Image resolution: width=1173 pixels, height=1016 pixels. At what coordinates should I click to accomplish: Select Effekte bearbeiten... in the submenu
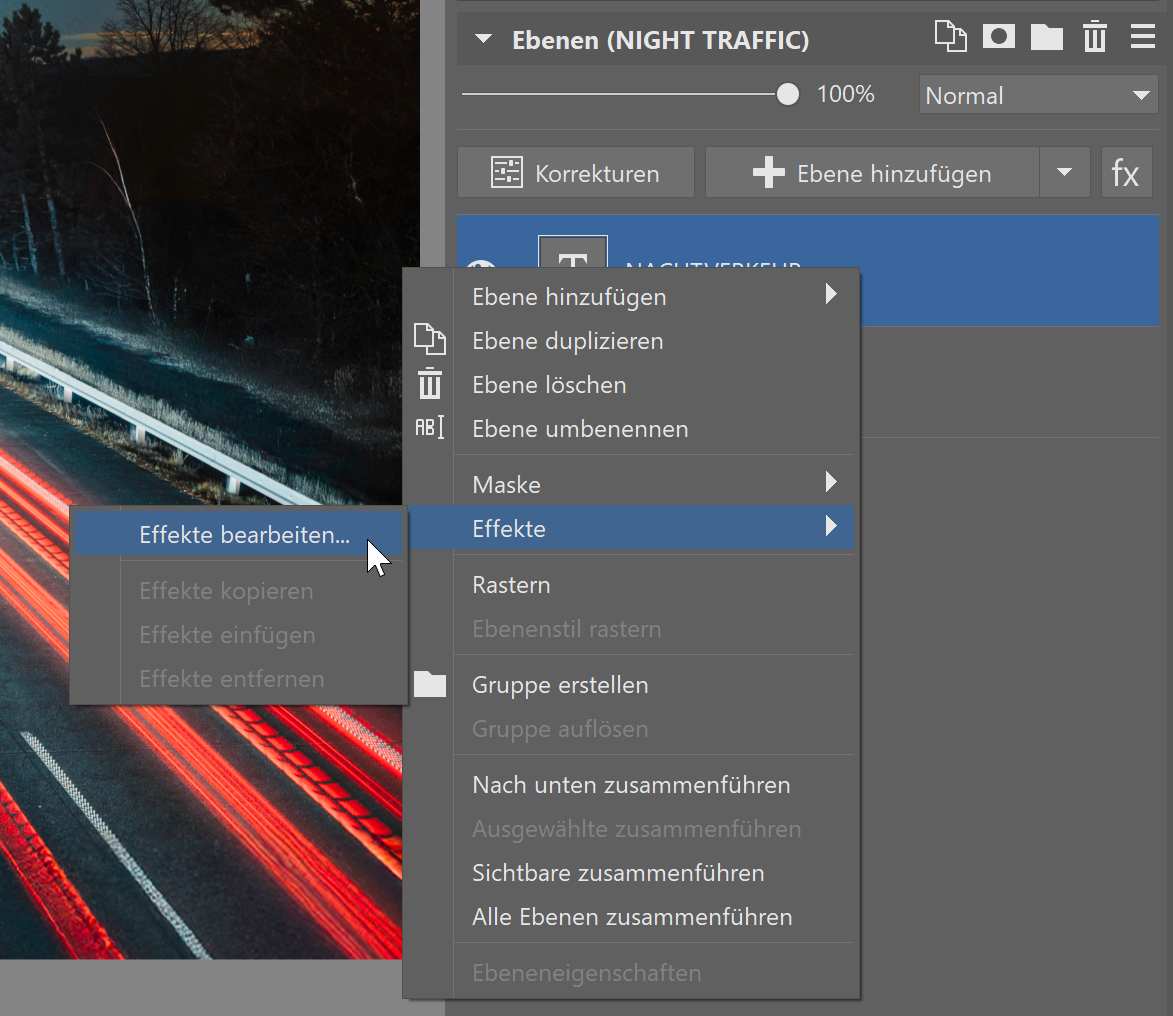(x=244, y=535)
